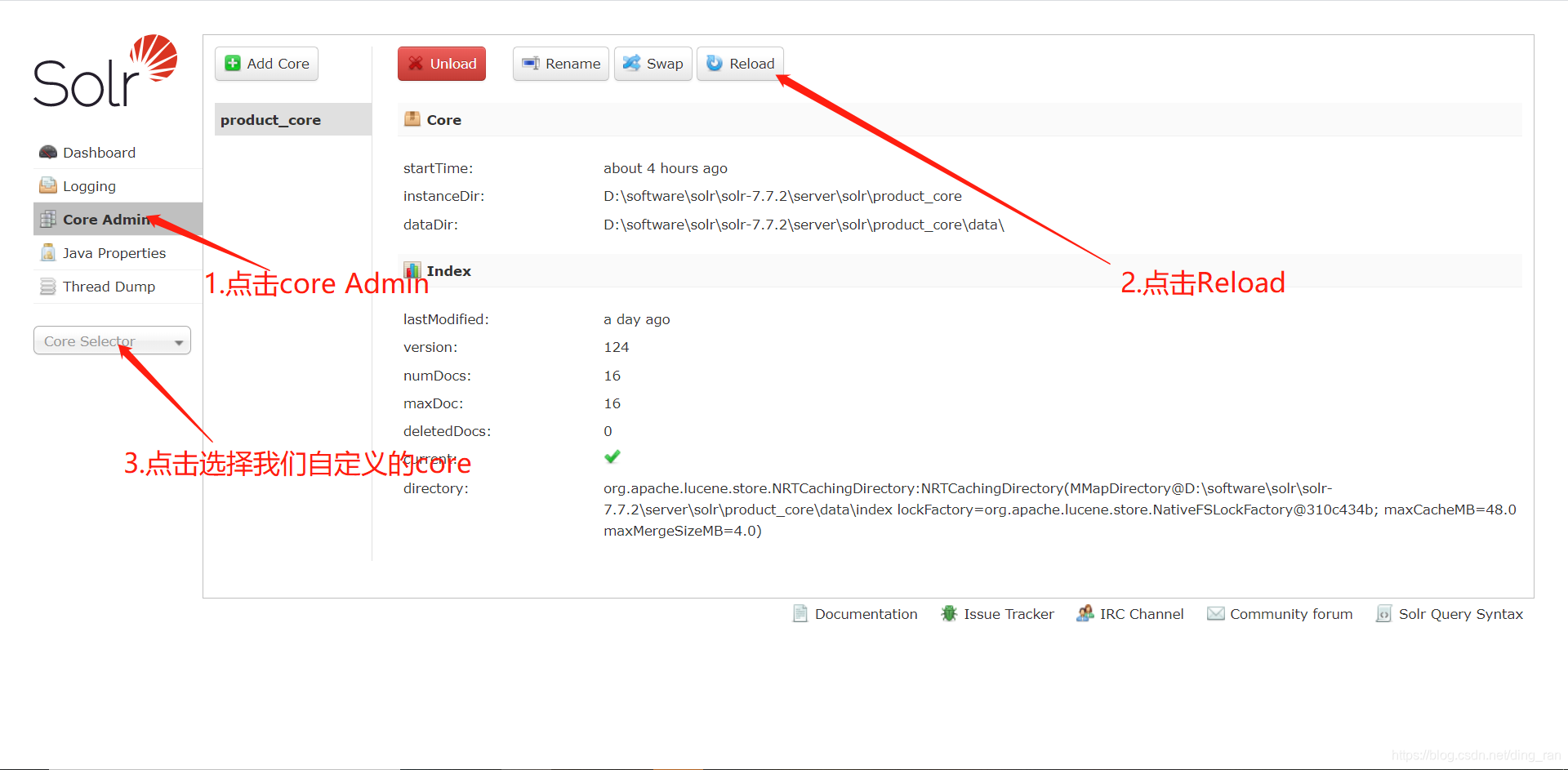
Task: Click the version label
Action: [x=430, y=347]
